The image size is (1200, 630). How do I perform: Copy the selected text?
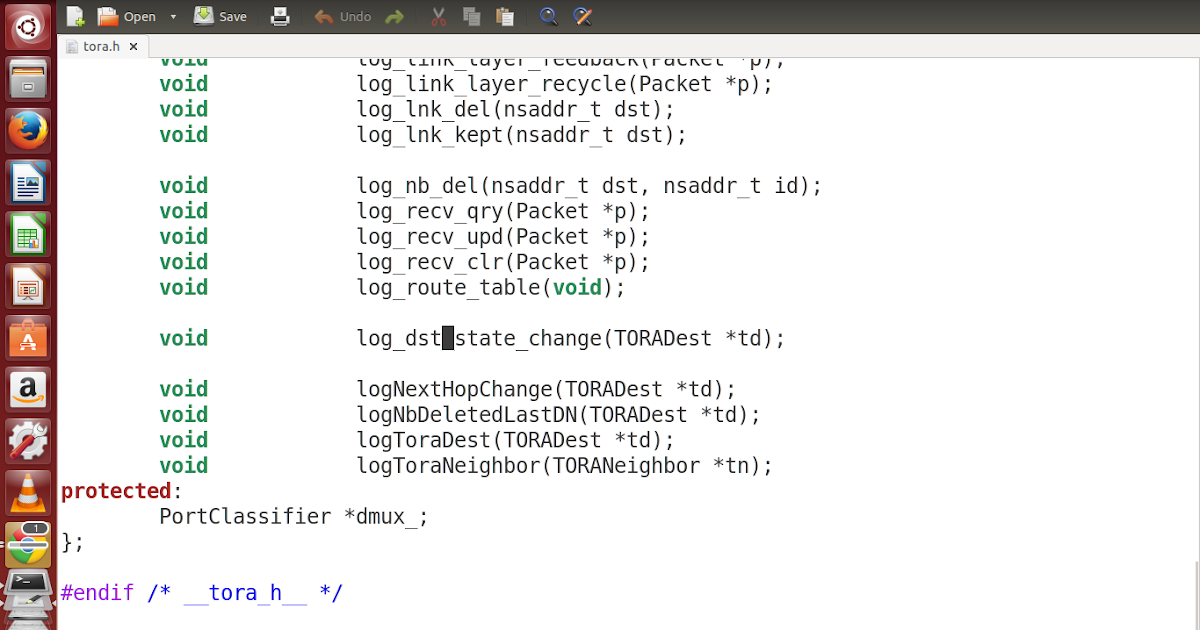click(471, 16)
